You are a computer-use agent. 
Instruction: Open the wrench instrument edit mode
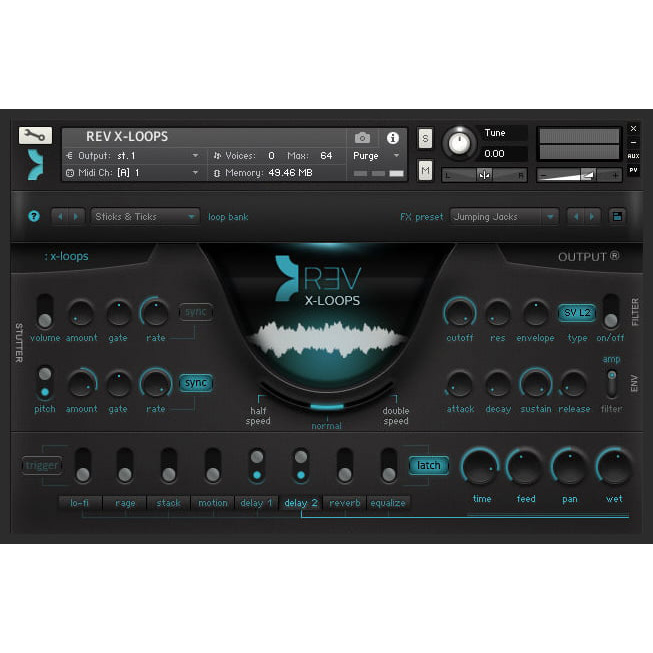coord(35,135)
